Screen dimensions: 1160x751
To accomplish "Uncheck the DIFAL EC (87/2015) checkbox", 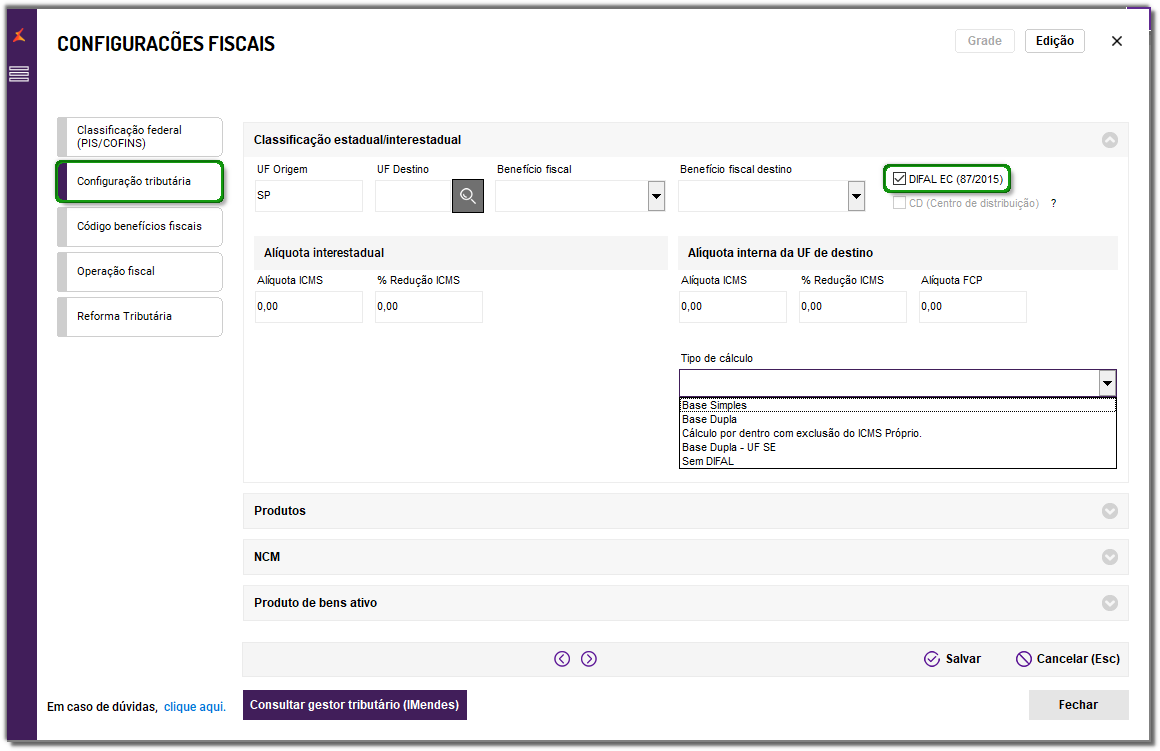I will click(x=900, y=179).
